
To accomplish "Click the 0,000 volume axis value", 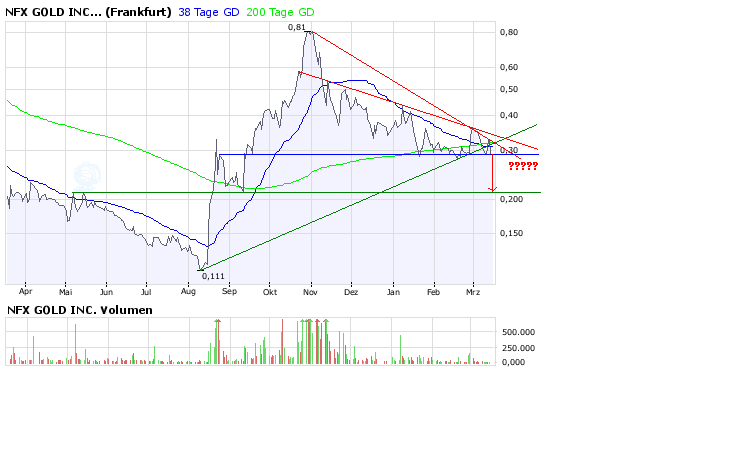I will coord(513,362).
